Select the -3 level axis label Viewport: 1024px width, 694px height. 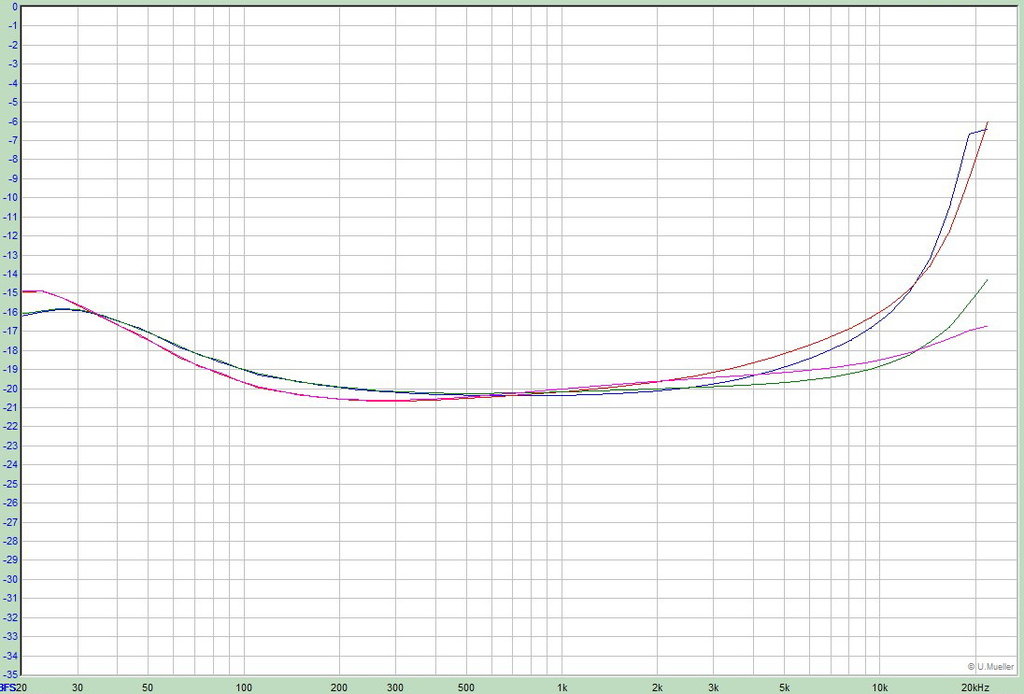pyautogui.click(x=13, y=64)
